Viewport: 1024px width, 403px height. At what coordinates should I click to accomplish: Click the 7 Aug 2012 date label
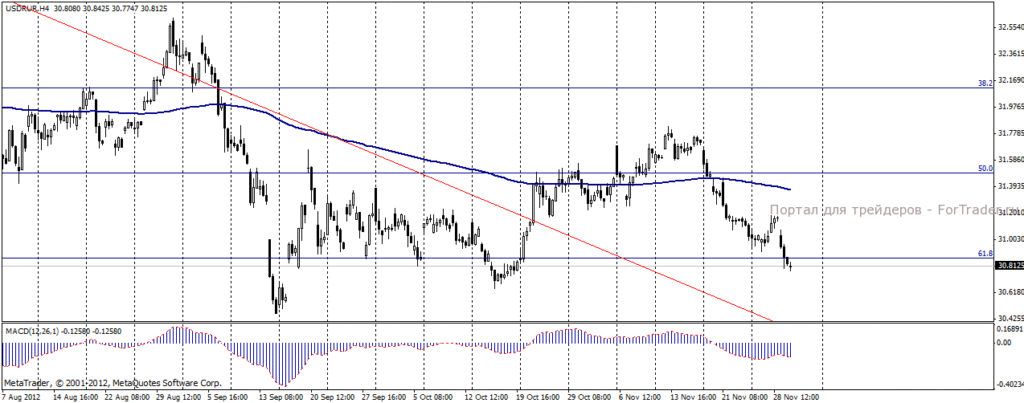[20, 396]
